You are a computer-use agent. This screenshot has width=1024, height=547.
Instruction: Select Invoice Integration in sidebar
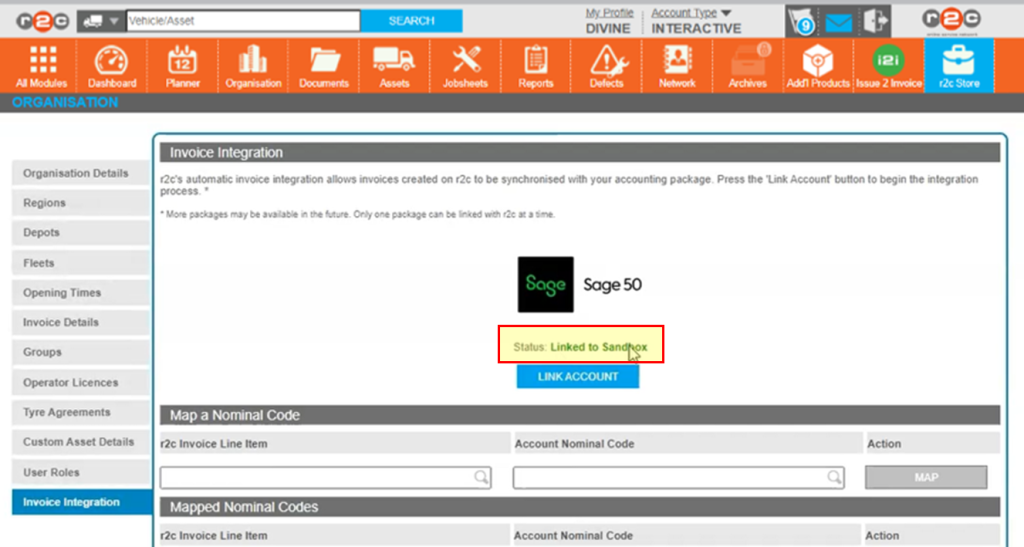(x=82, y=502)
